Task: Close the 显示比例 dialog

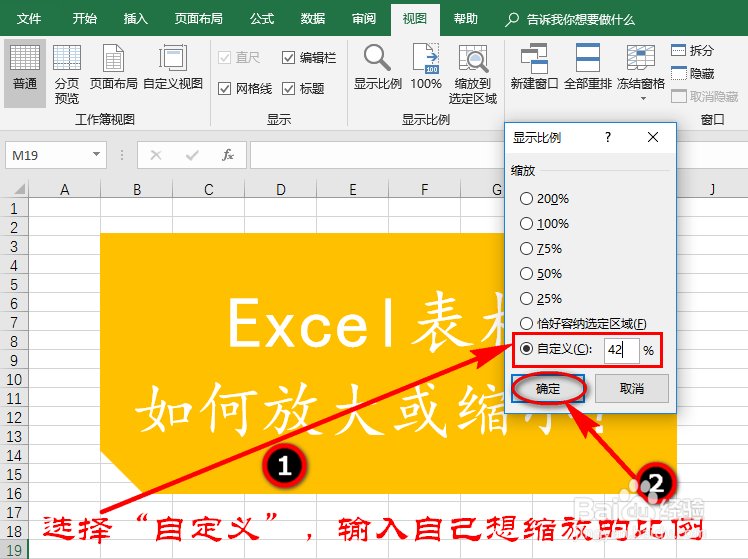Action: pyautogui.click(x=653, y=137)
